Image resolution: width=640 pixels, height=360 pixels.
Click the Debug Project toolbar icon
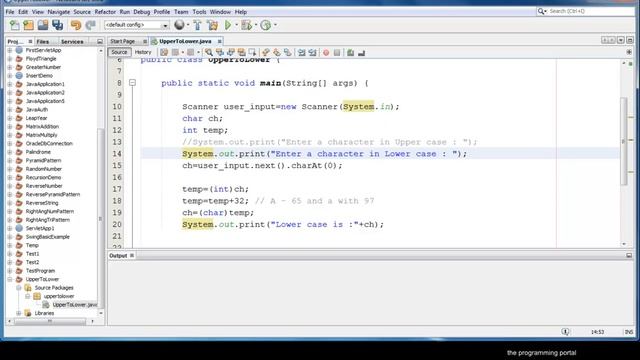(x=246, y=25)
